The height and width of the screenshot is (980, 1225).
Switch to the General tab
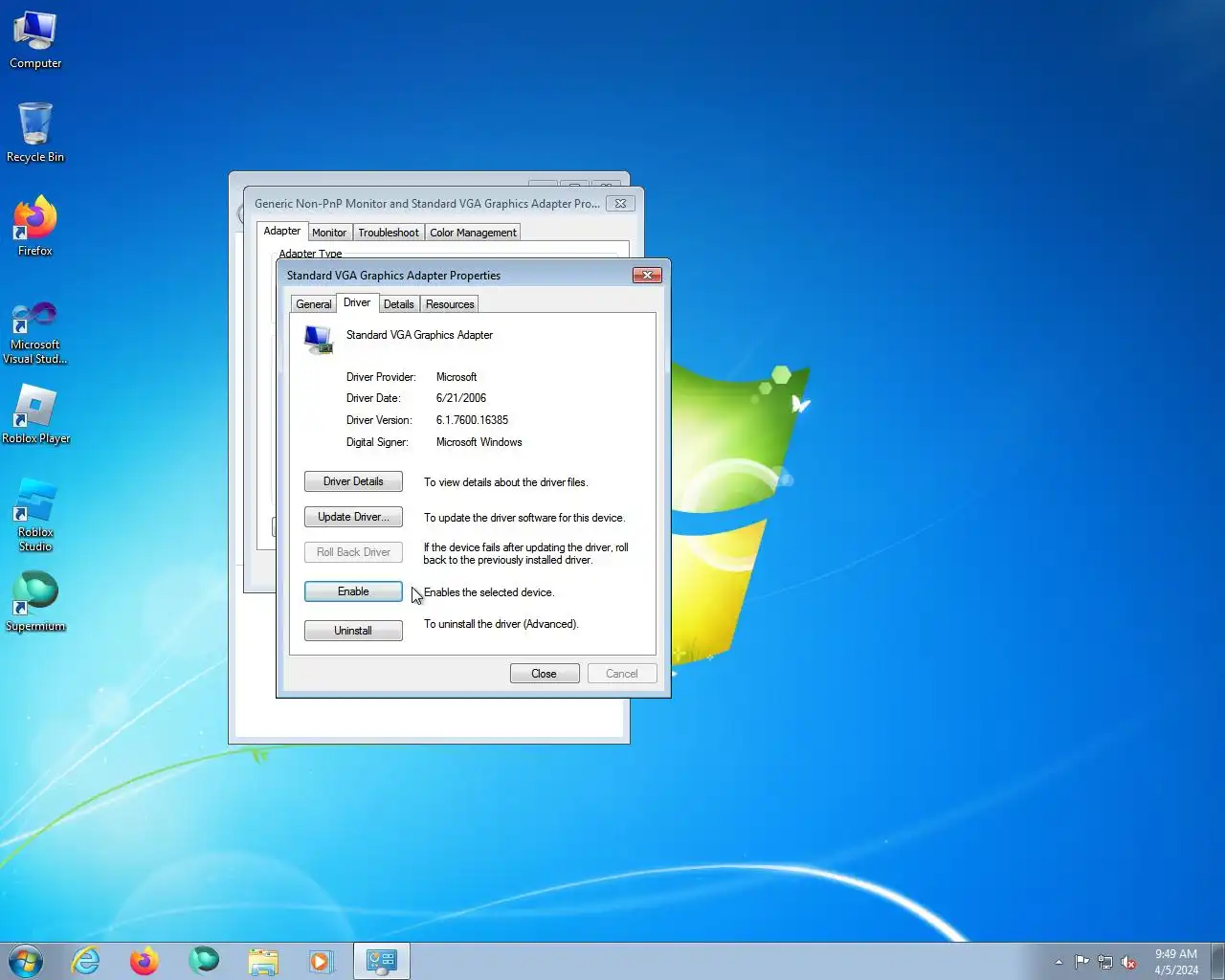[313, 304]
